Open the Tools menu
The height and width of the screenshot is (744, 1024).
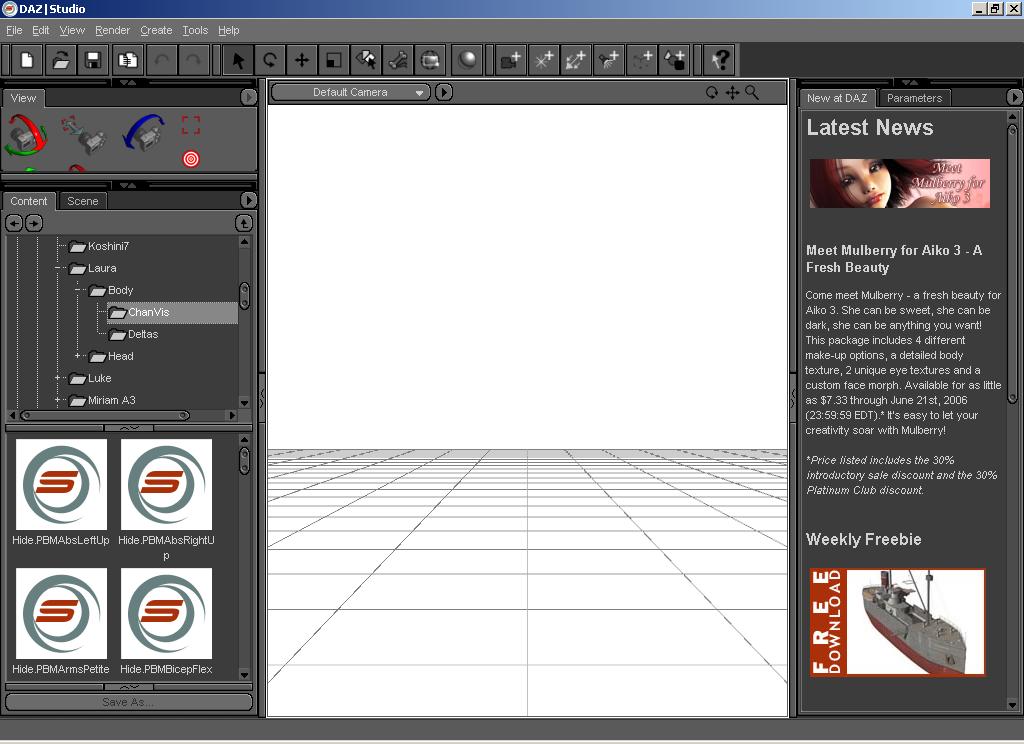(x=195, y=30)
